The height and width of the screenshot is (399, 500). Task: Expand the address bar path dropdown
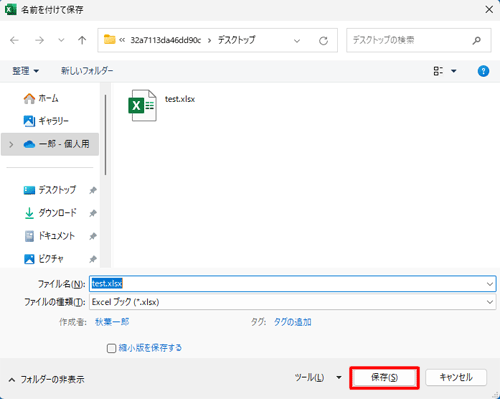click(297, 41)
